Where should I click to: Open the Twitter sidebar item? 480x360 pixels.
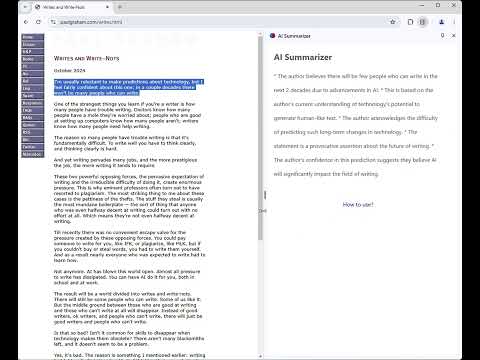33,147
